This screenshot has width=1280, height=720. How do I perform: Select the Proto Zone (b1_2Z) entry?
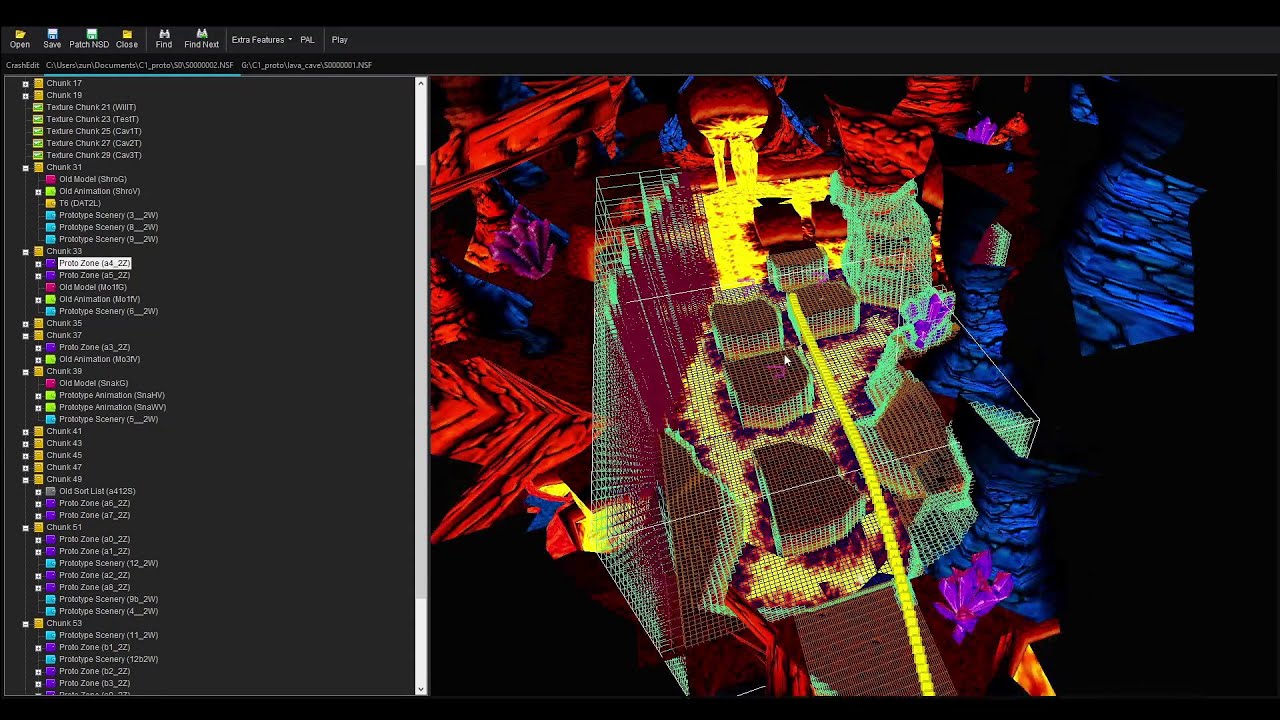(x=94, y=647)
